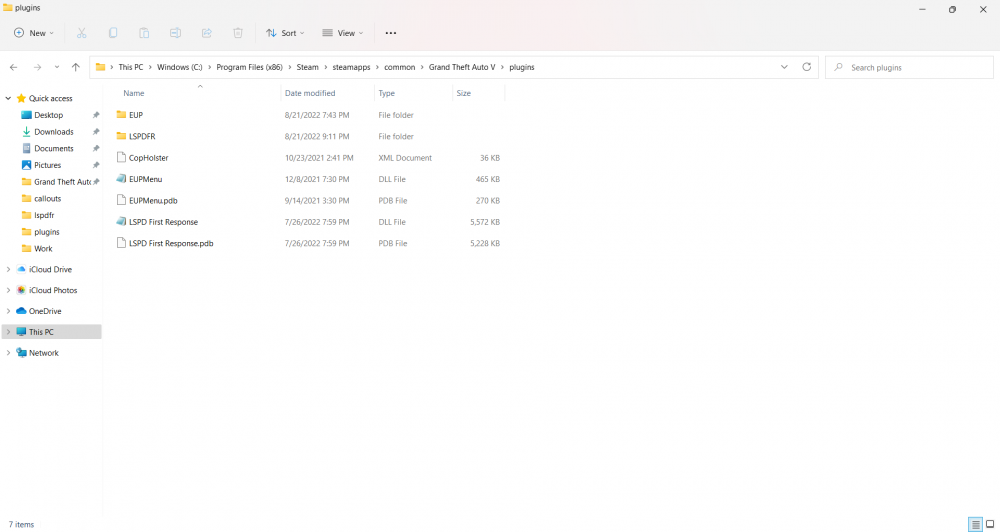
Task: Select the LSPDFR folder icon
Action: 121,137
